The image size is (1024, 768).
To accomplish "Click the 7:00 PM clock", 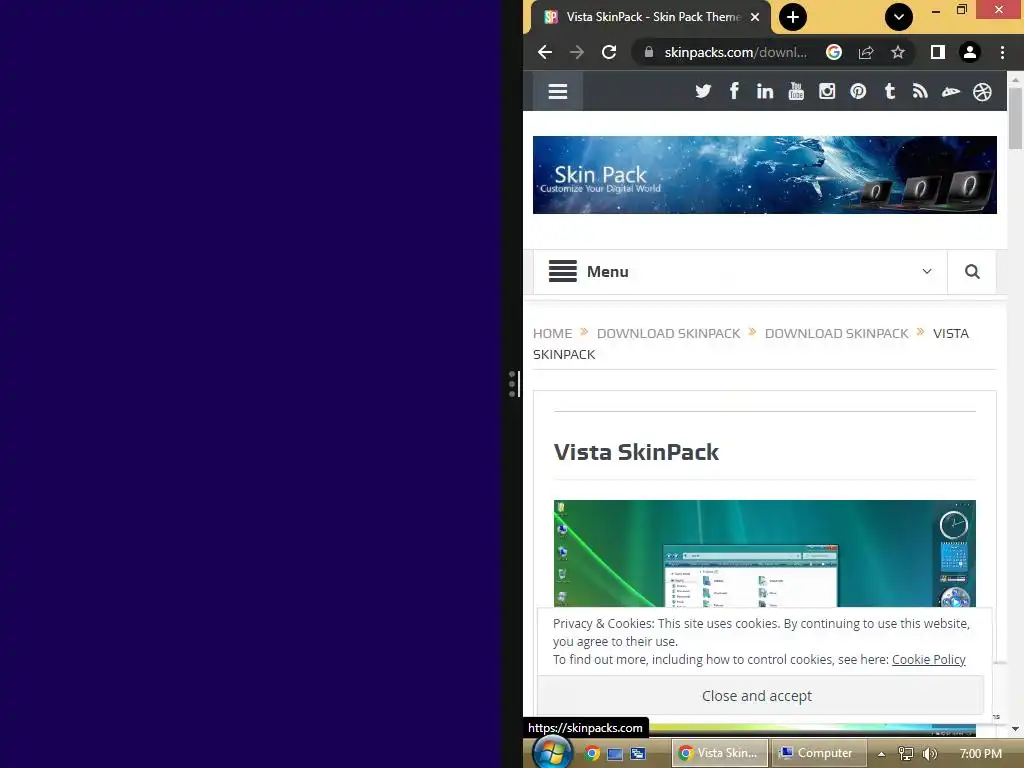I will pyautogui.click(x=980, y=753).
